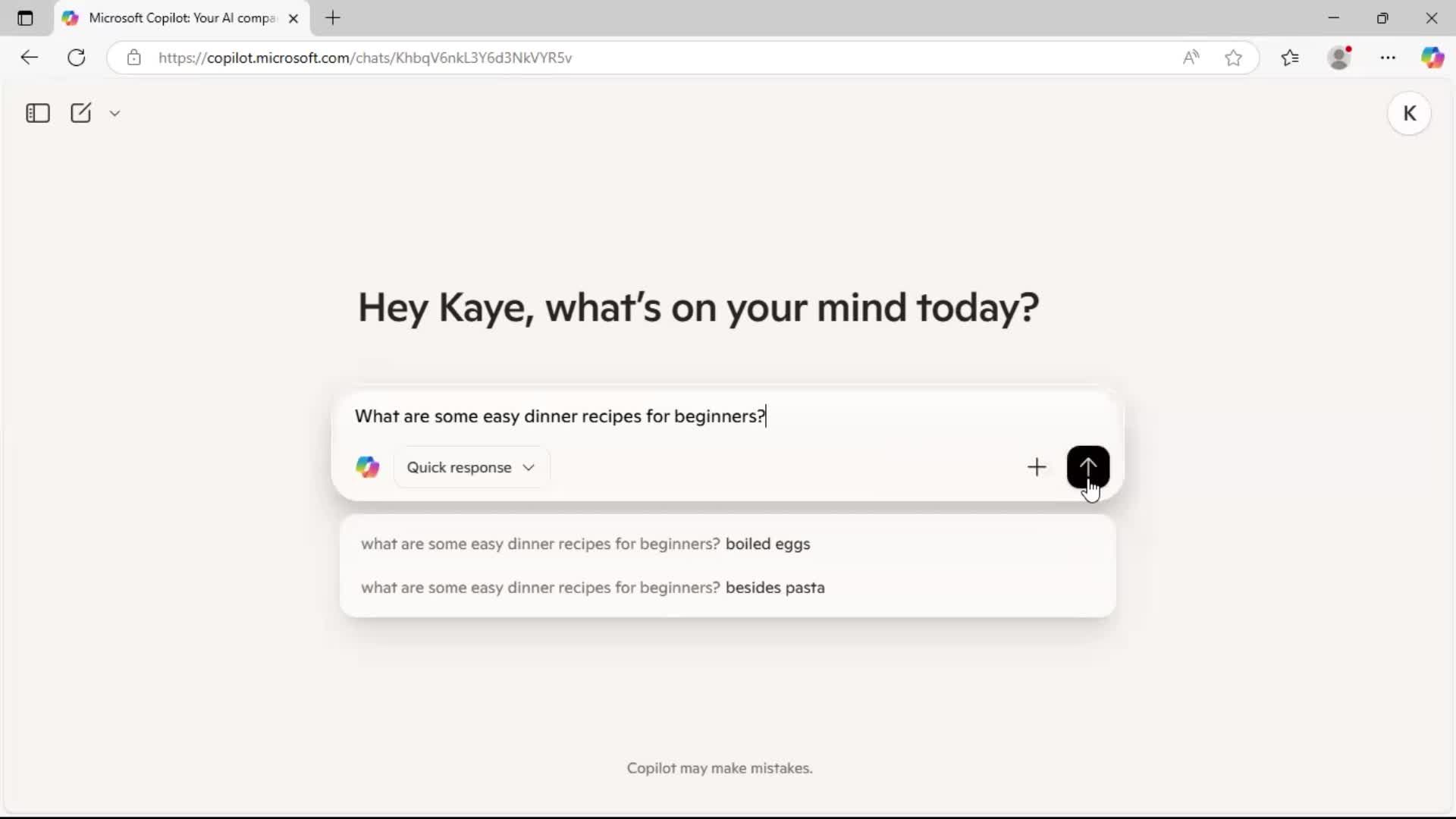Viewport: 1456px width, 819px height.
Task: Select the boiled eggs suggestion
Action: click(x=585, y=544)
